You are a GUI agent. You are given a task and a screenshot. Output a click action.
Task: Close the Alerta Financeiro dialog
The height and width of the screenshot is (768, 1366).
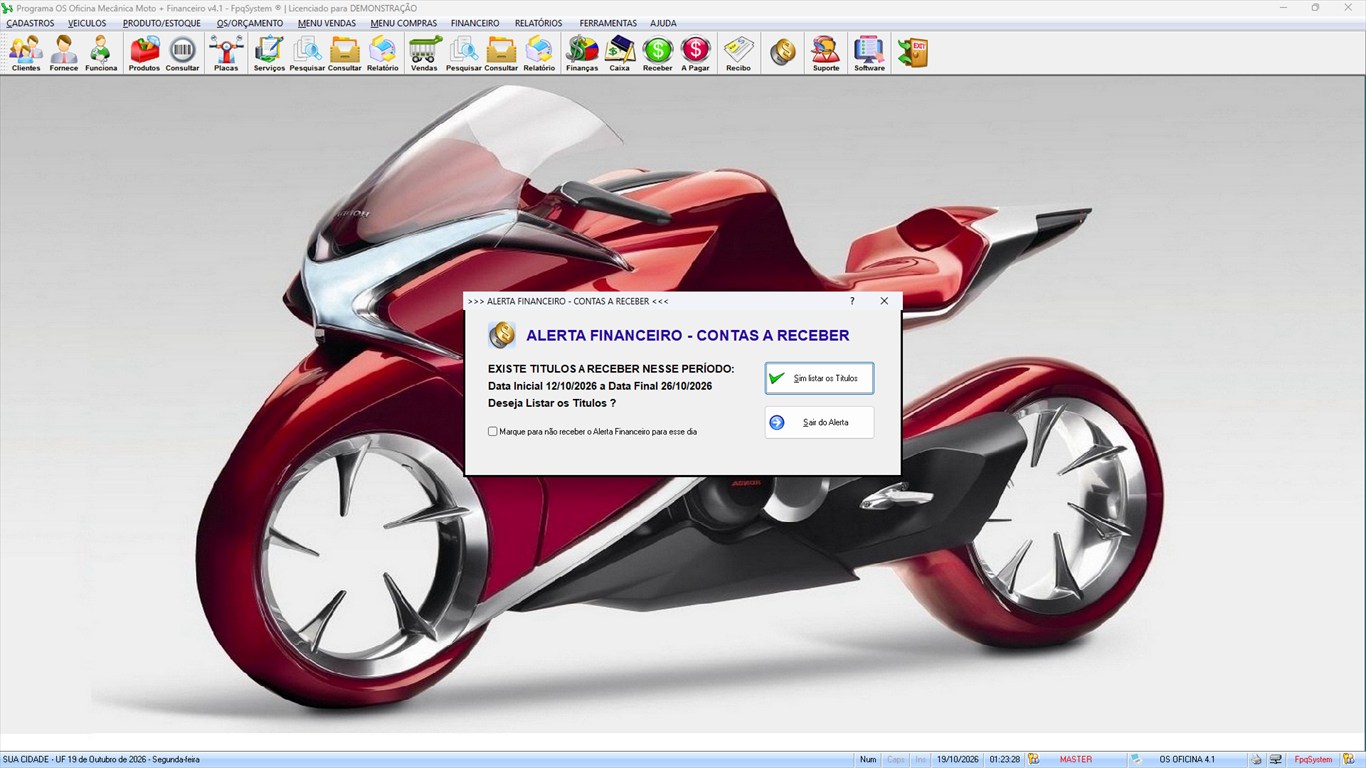pyautogui.click(x=884, y=301)
